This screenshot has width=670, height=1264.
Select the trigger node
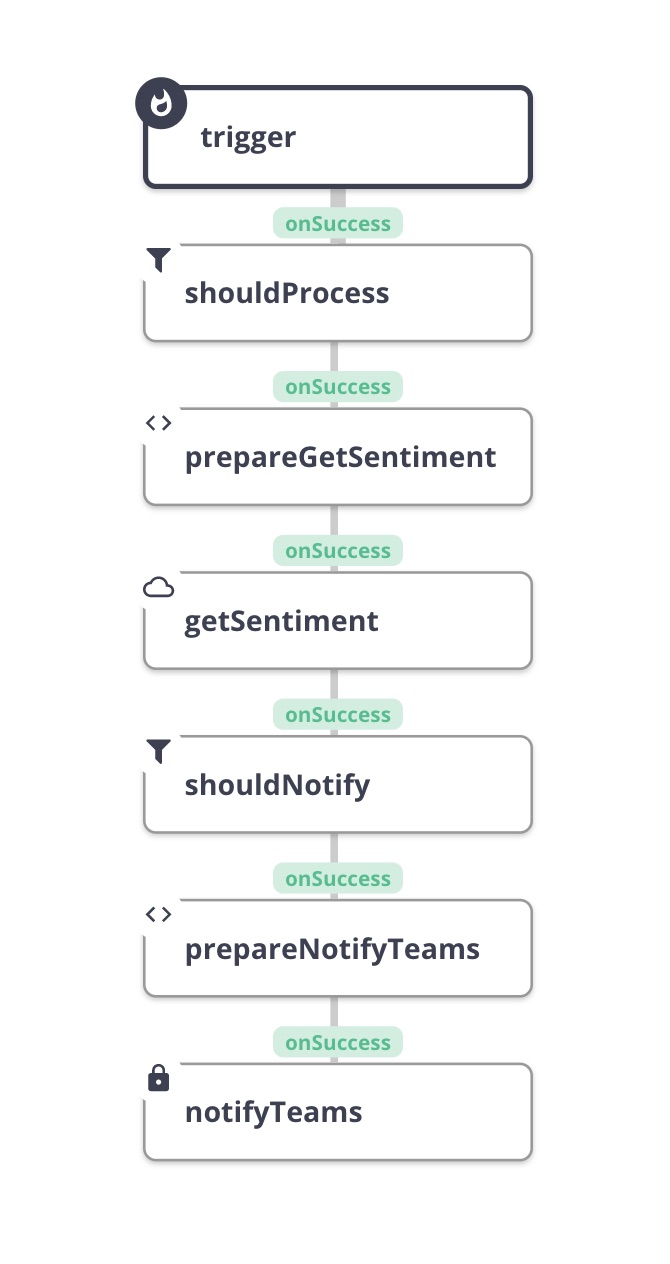[x=338, y=137]
